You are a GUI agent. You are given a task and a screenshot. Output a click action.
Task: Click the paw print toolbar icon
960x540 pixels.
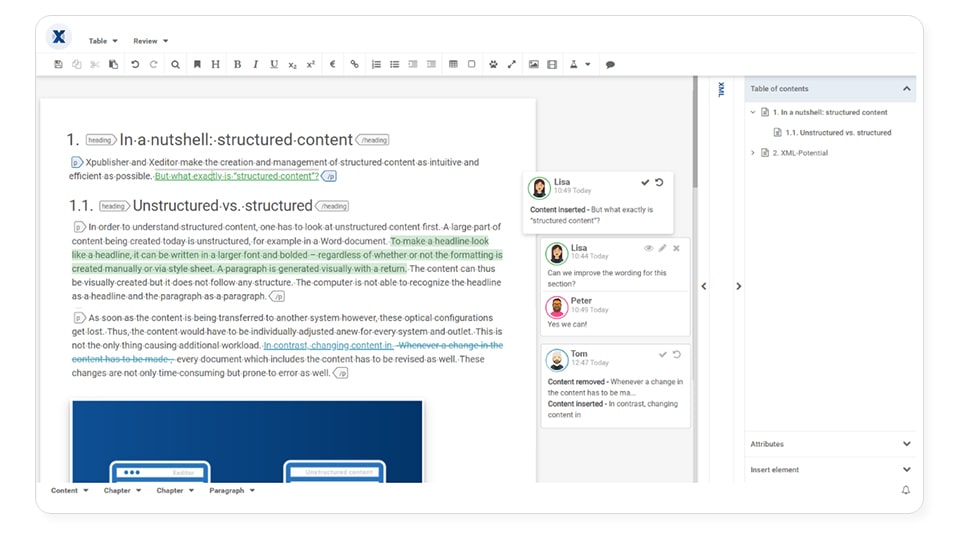pyautogui.click(x=493, y=65)
